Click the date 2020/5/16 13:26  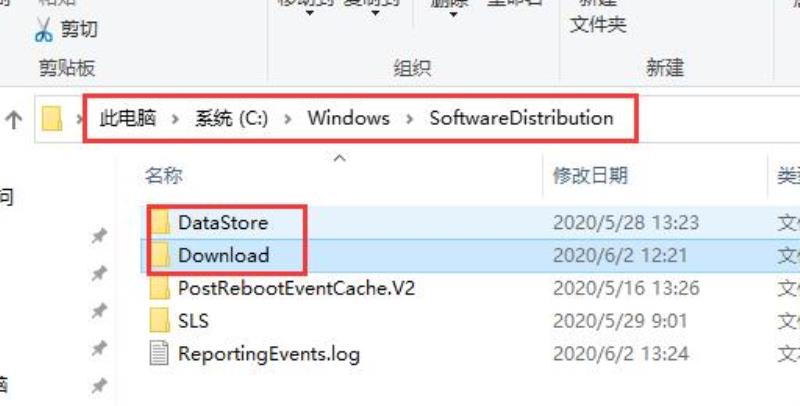[626, 288]
